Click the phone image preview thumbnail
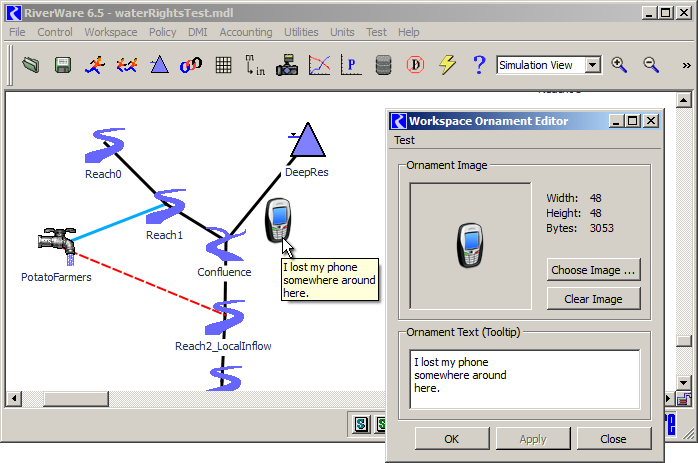Image resolution: width=698 pixels, height=463 pixels. point(470,246)
